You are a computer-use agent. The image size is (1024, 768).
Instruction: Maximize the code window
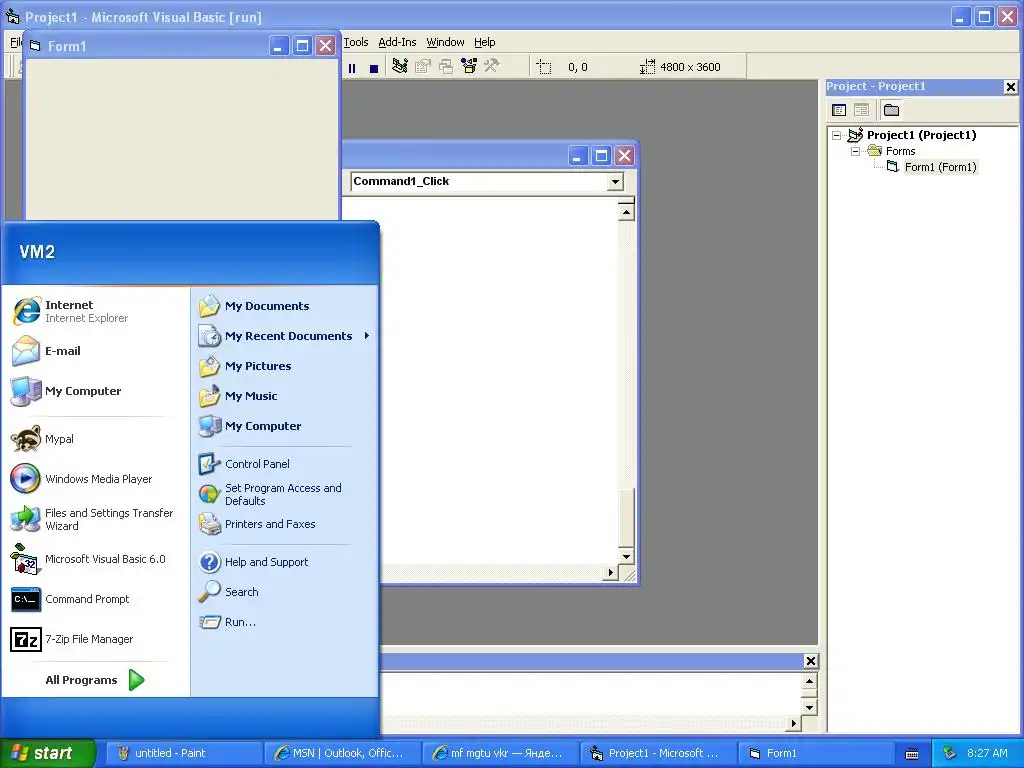601,155
